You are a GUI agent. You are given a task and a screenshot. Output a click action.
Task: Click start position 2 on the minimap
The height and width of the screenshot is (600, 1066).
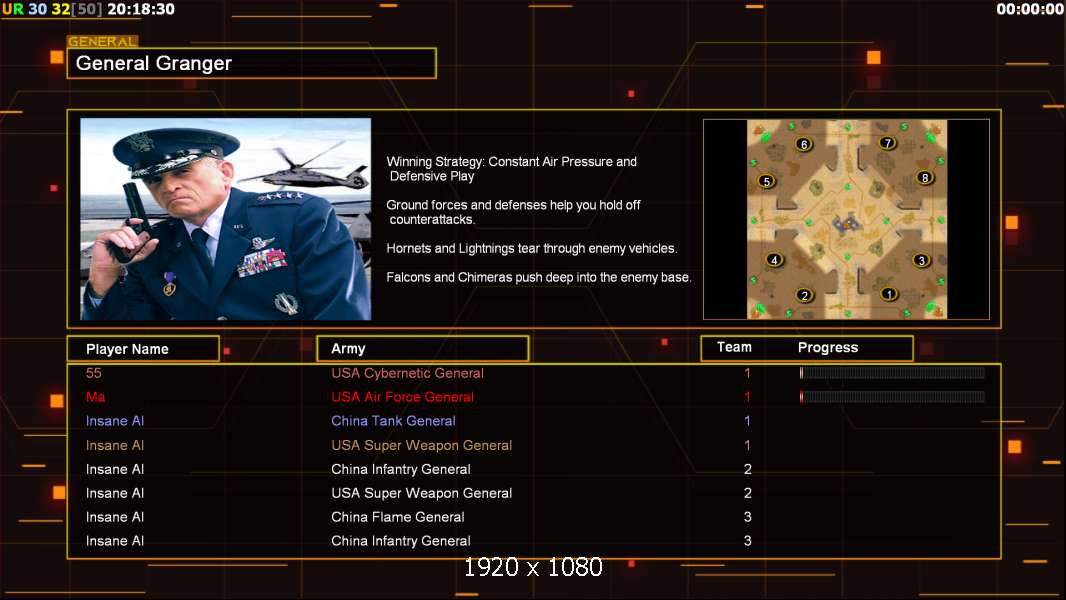click(x=805, y=296)
